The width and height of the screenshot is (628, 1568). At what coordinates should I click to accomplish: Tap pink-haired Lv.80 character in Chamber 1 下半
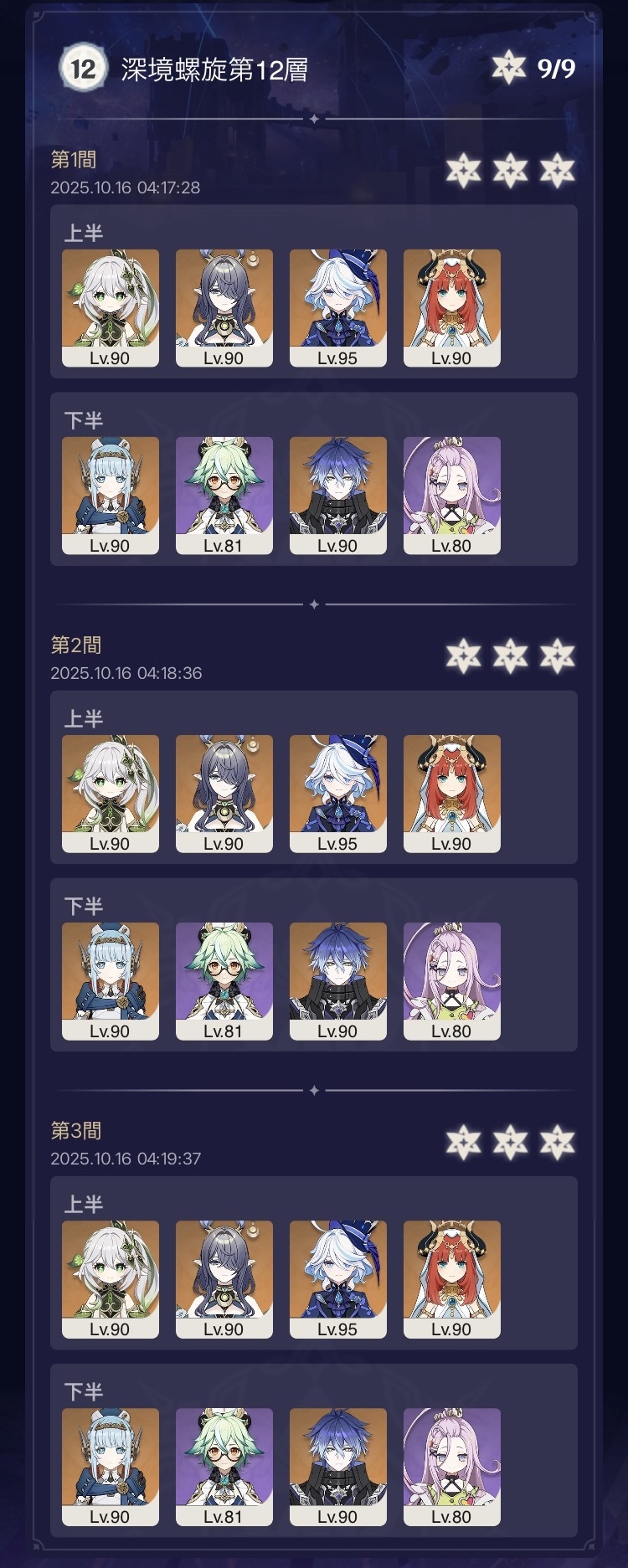[452, 496]
